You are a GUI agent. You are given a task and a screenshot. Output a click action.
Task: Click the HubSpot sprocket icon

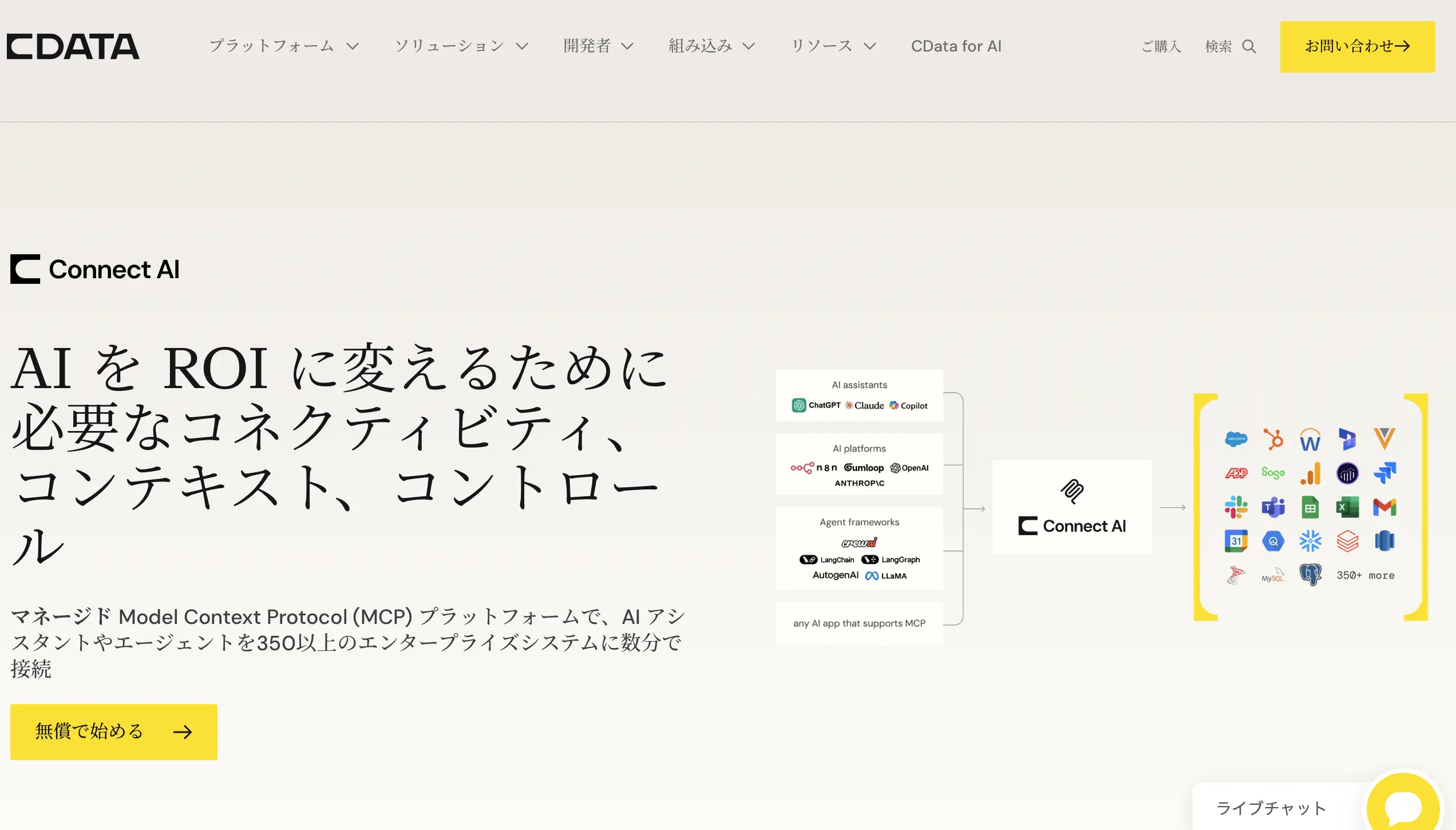click(x=1273, y=439)
